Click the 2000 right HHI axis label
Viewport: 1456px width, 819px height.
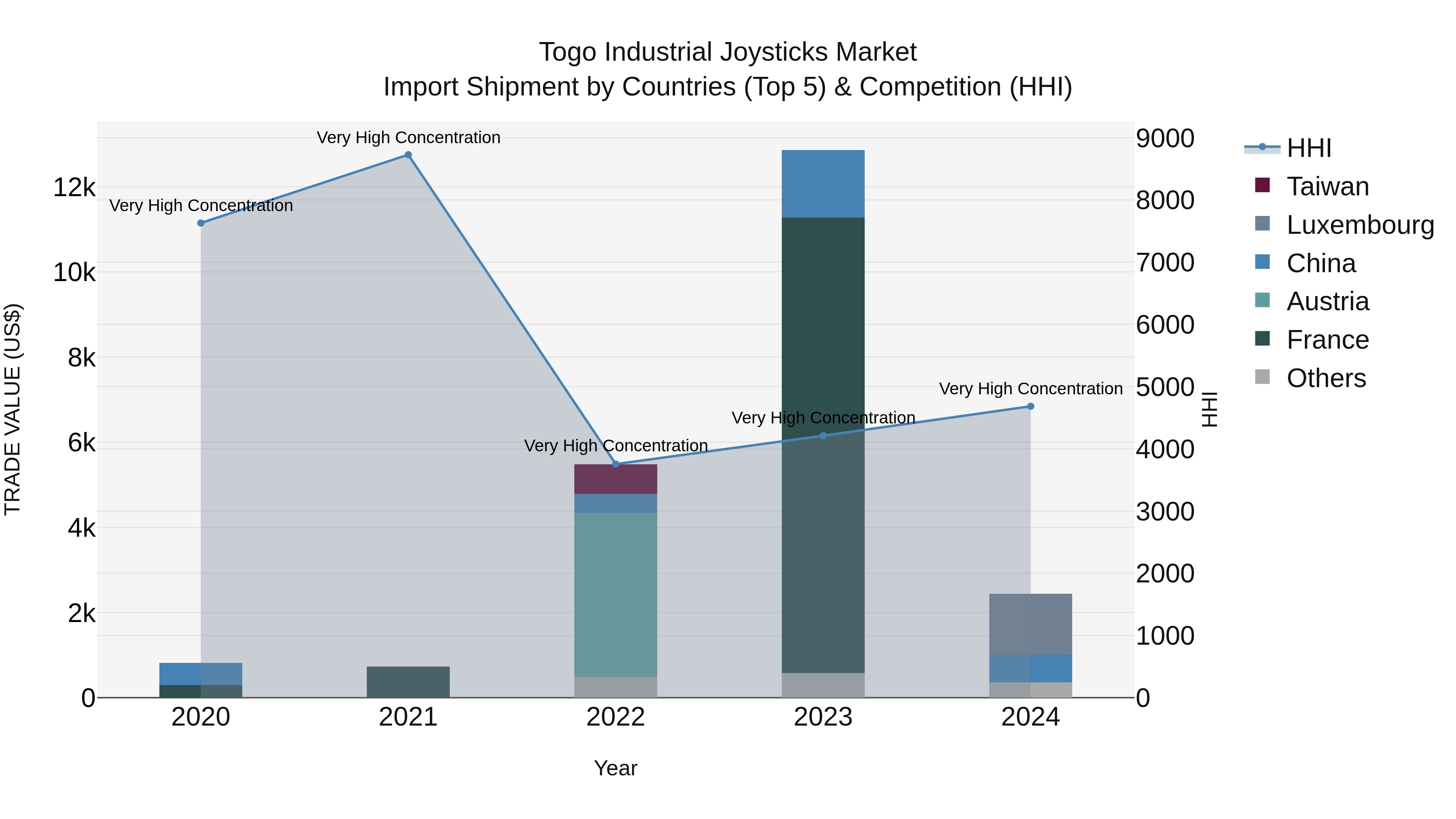1165,574
